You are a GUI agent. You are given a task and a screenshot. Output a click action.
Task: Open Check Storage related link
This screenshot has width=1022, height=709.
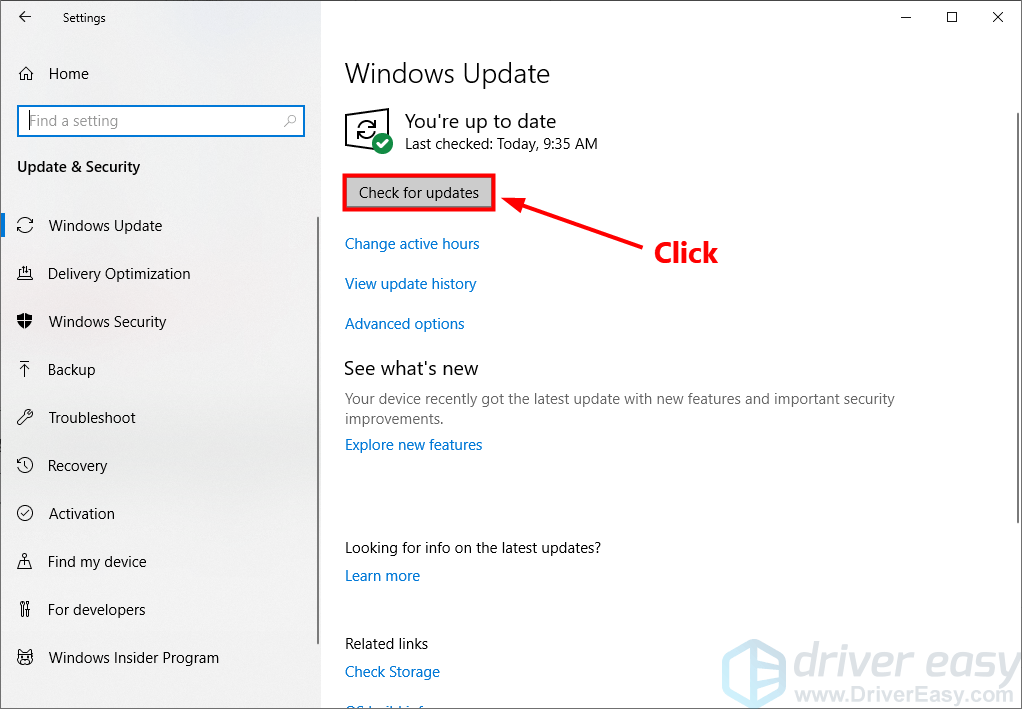pos(392,672)
